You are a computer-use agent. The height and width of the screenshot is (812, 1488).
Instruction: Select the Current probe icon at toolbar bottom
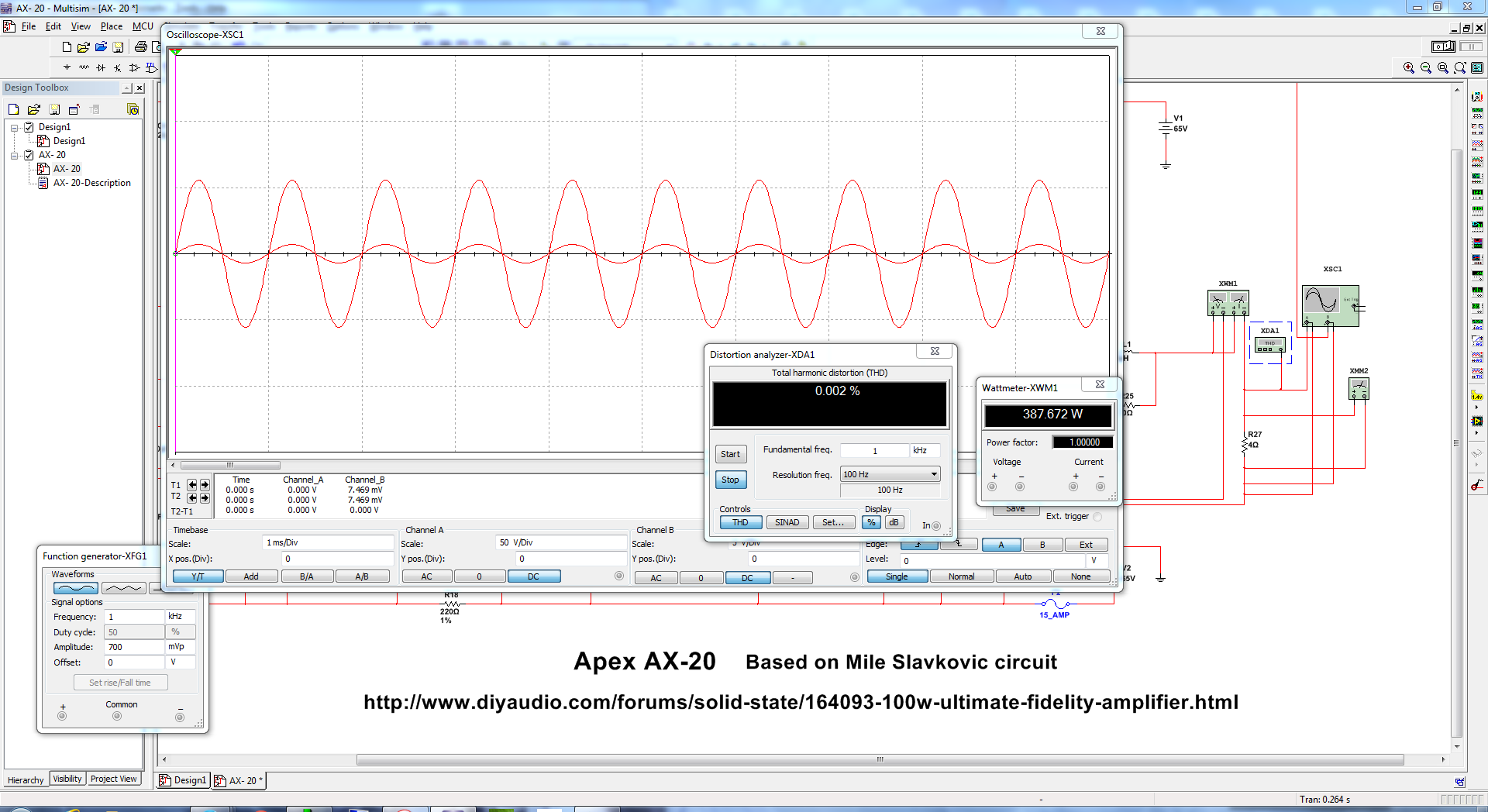click(x=1477, y=485)
